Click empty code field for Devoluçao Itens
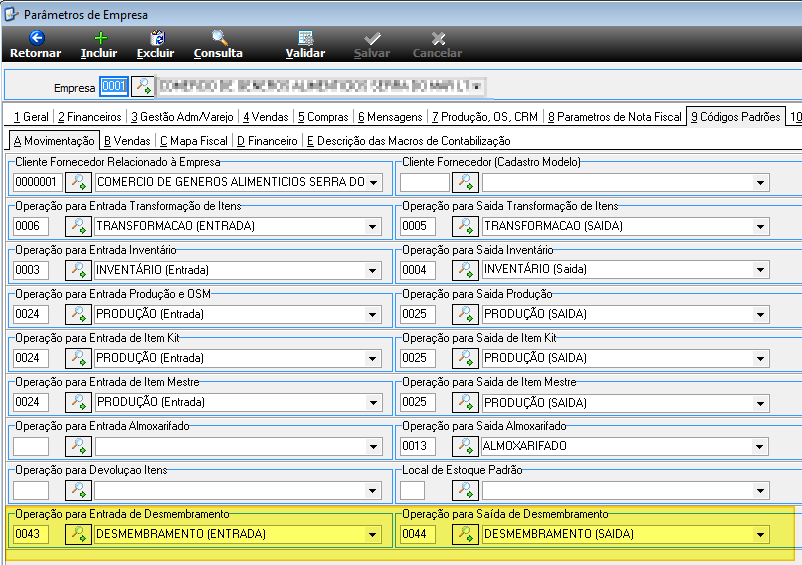This screenshot has width=802, height=565. 31,490
